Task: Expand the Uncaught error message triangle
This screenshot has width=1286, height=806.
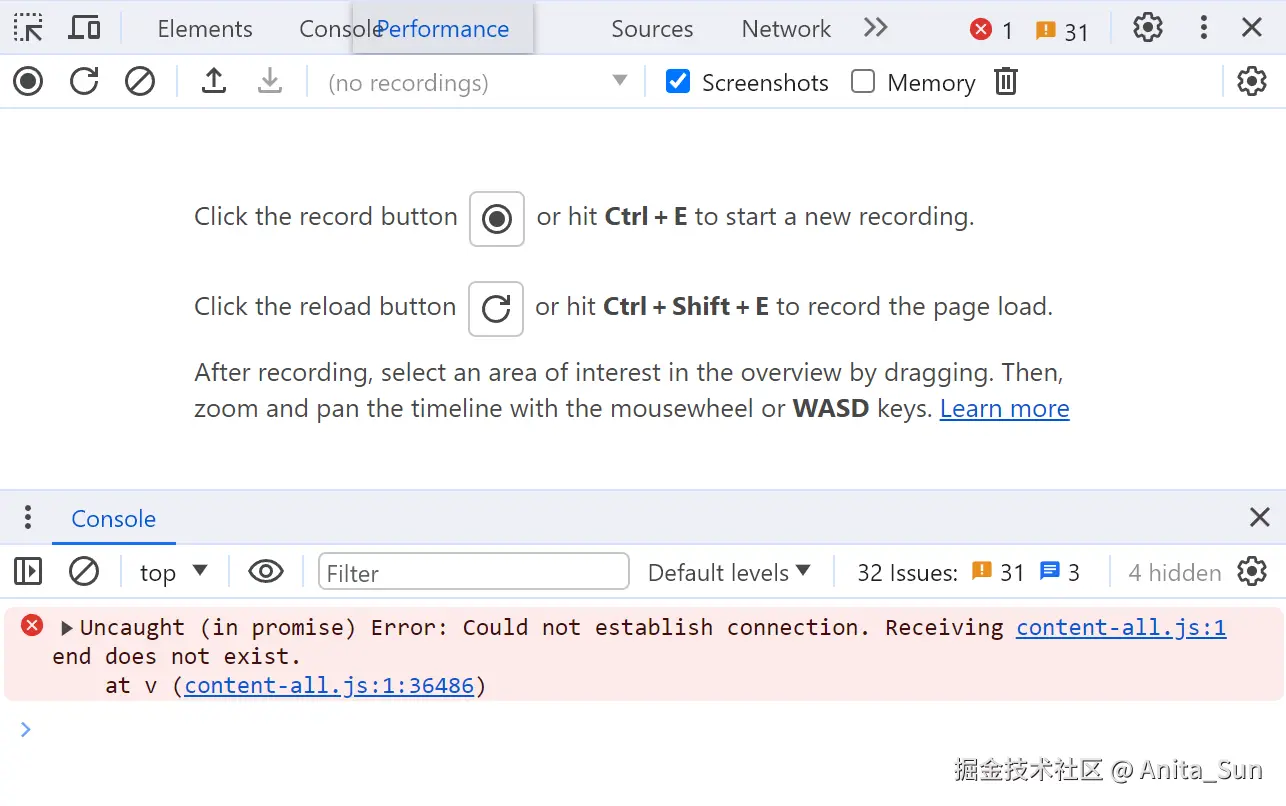Action: tap(67, 628)
